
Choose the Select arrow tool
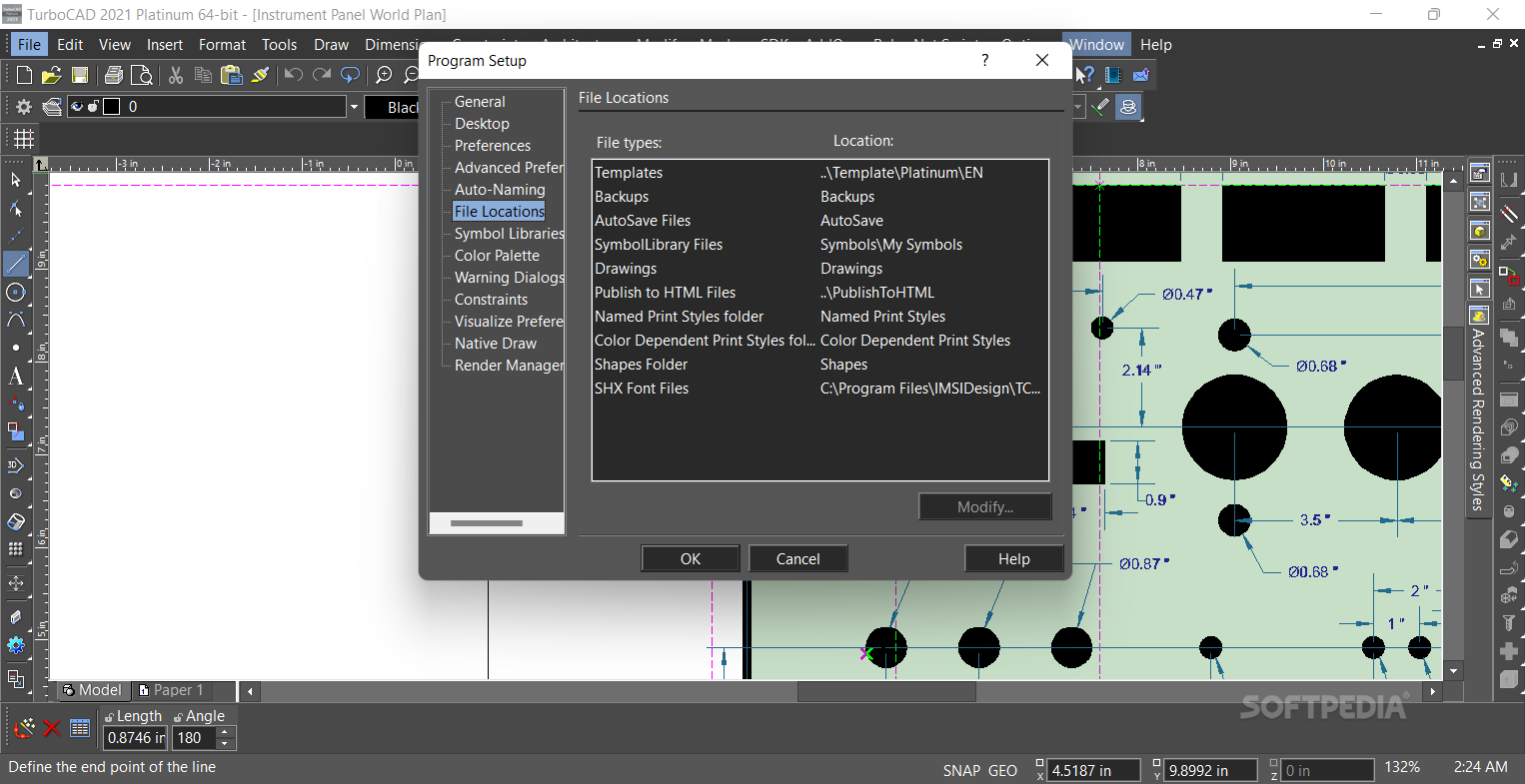pos(15,180)
